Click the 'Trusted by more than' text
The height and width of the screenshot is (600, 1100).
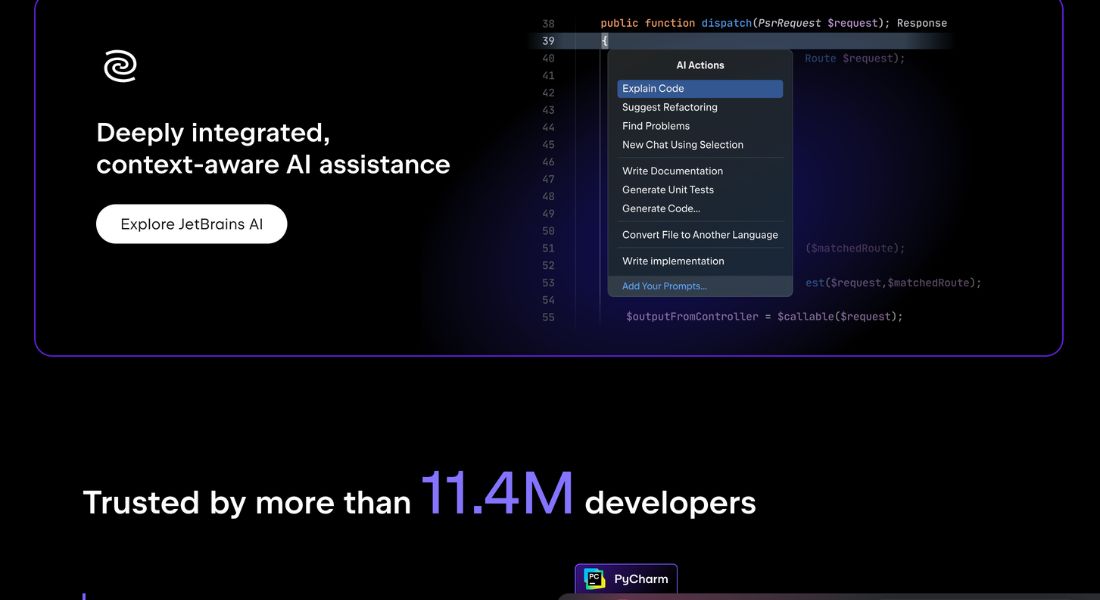246,502
